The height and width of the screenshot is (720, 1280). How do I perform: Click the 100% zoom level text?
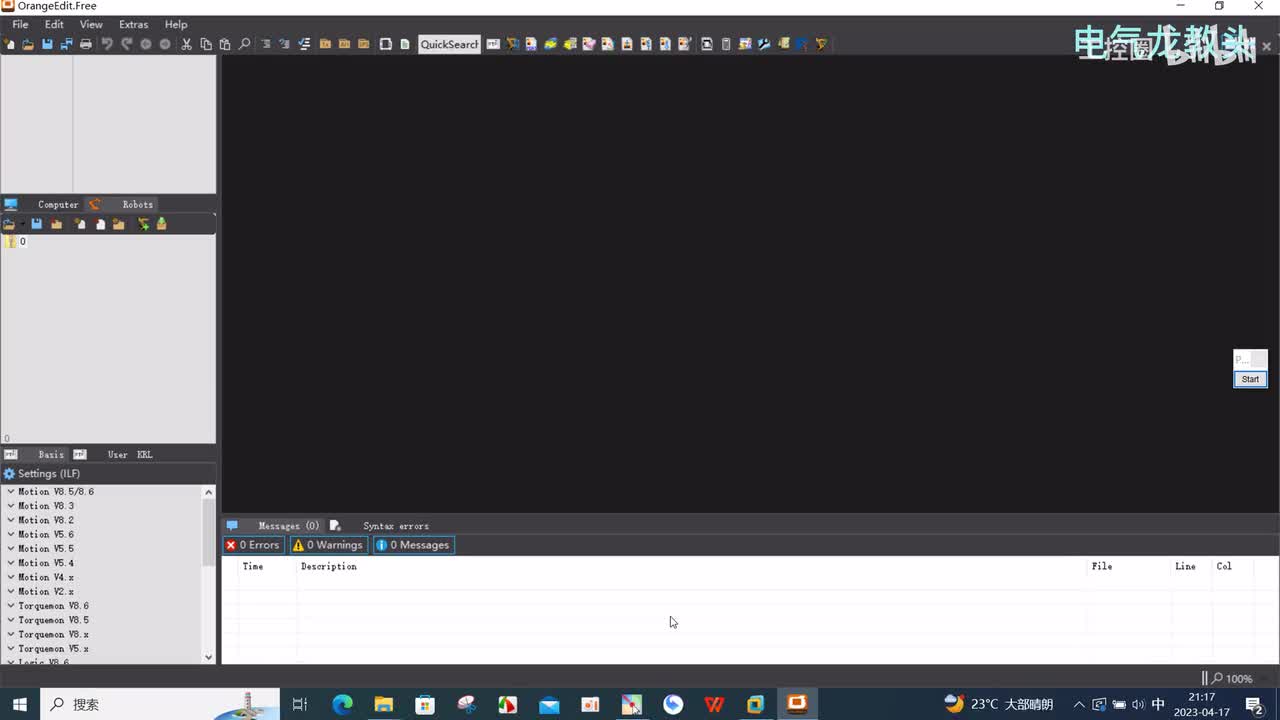(1239, 678)
